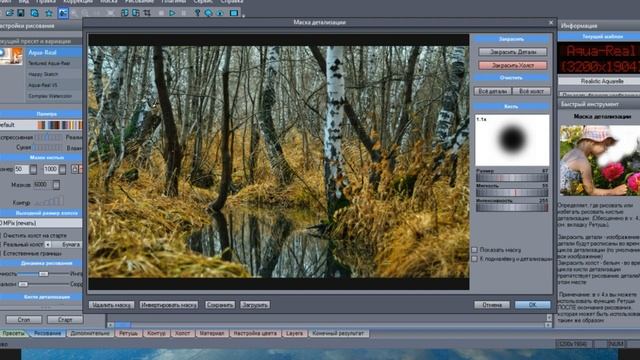Click second of the two window-layout toolbar icons

point(136,13)
